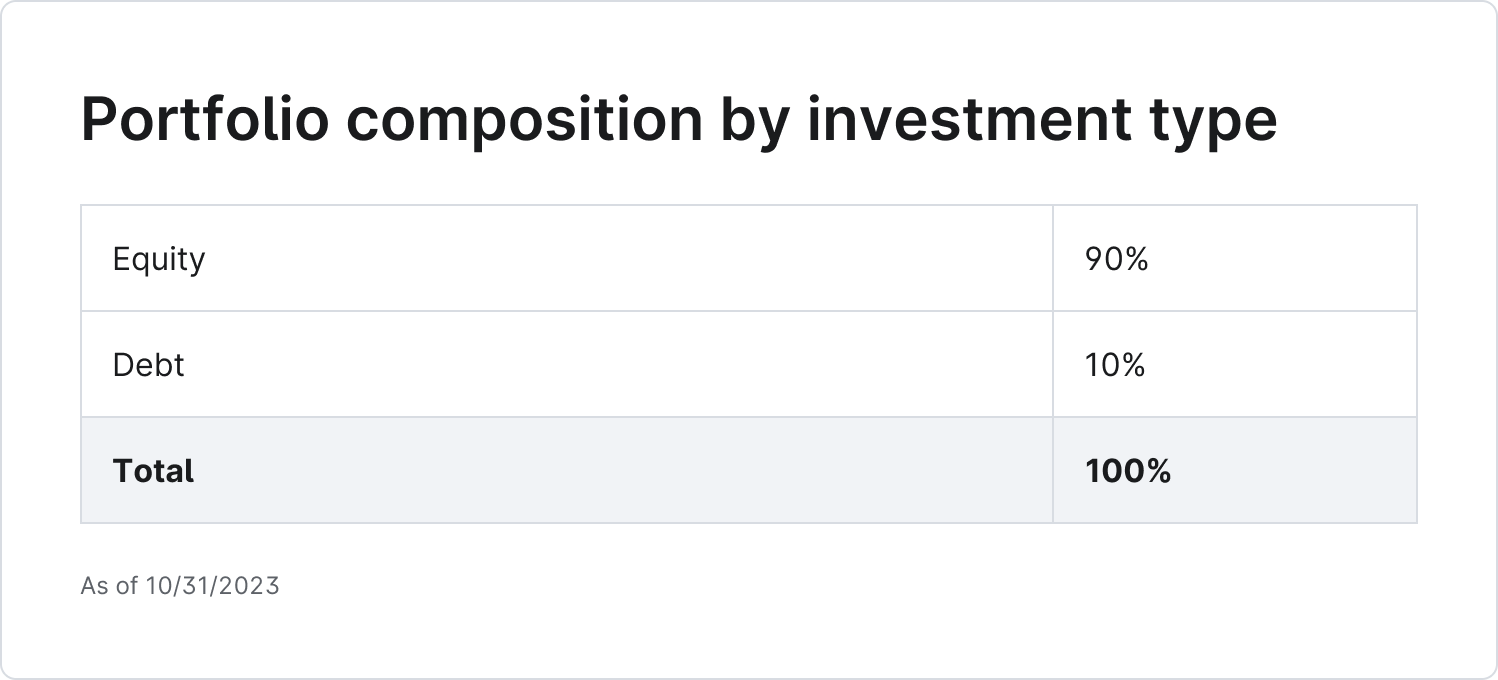Click the empty middle of the Debt row
The width and height of the screenshot is (1498, 680).
[x=600, y=365]
